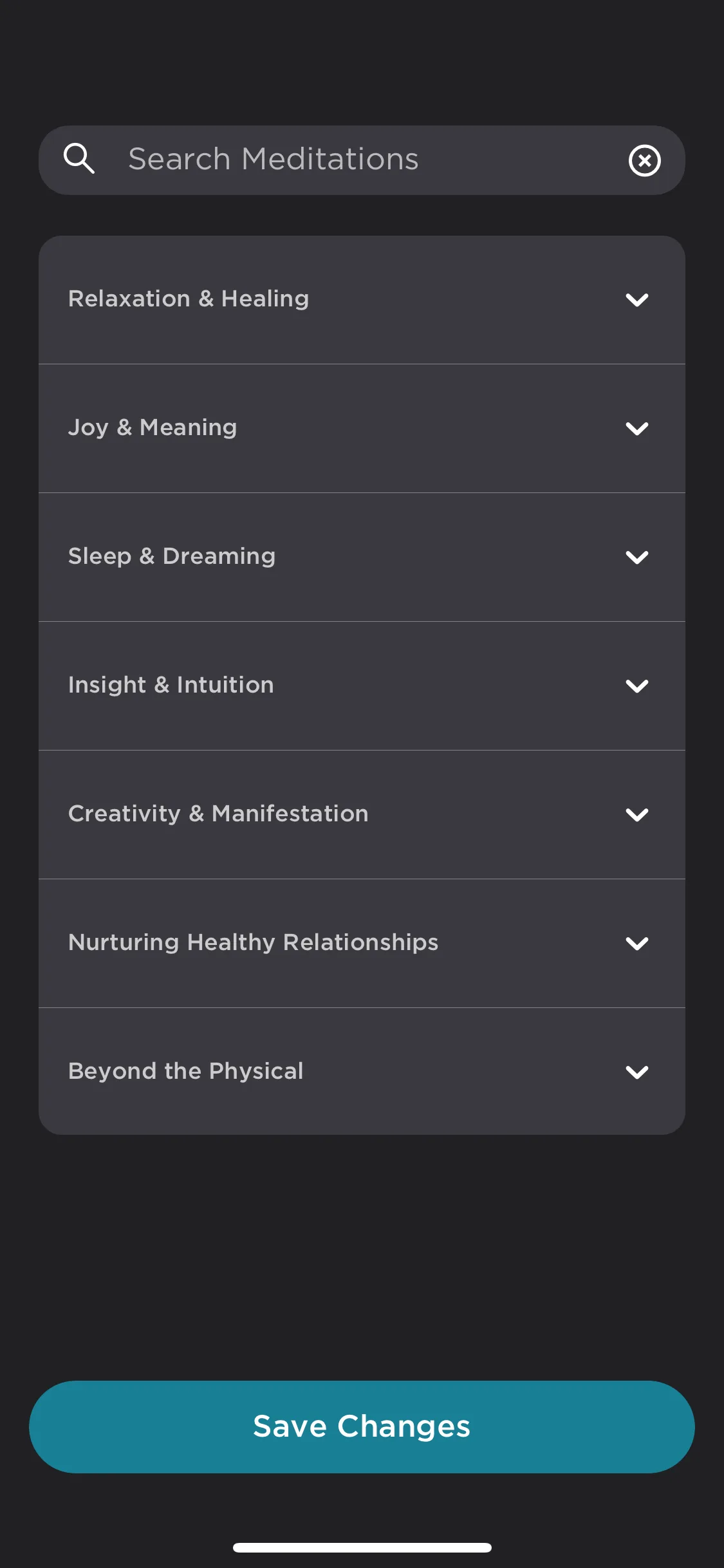724x1568 pixels.
Task: Tap the Beyond the Physical category label
Action: pos(185,1071)
